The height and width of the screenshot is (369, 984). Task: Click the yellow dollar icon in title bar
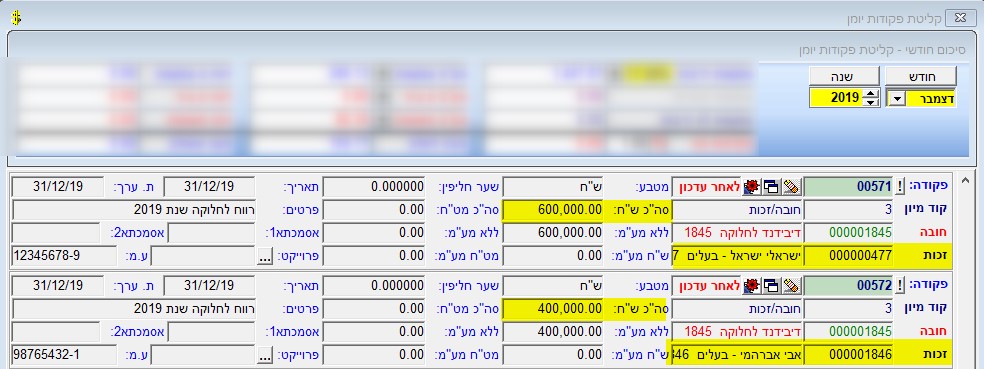pyautogui.click(x=16, y=18)
